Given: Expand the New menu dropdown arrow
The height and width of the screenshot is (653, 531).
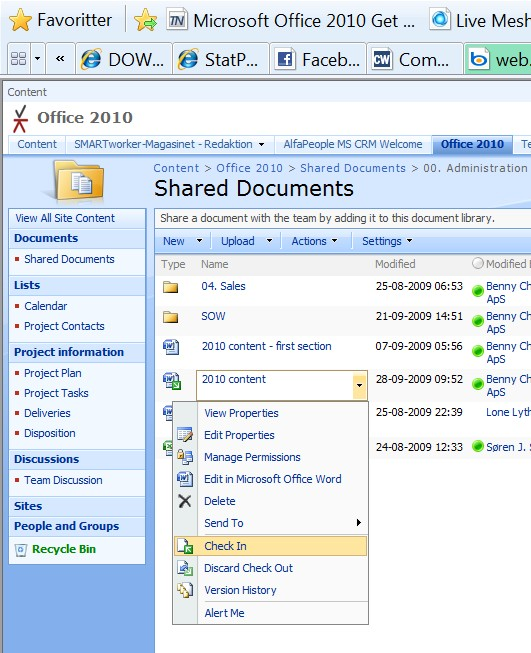Looking at the screenshot, I should (x=199, y=241).
